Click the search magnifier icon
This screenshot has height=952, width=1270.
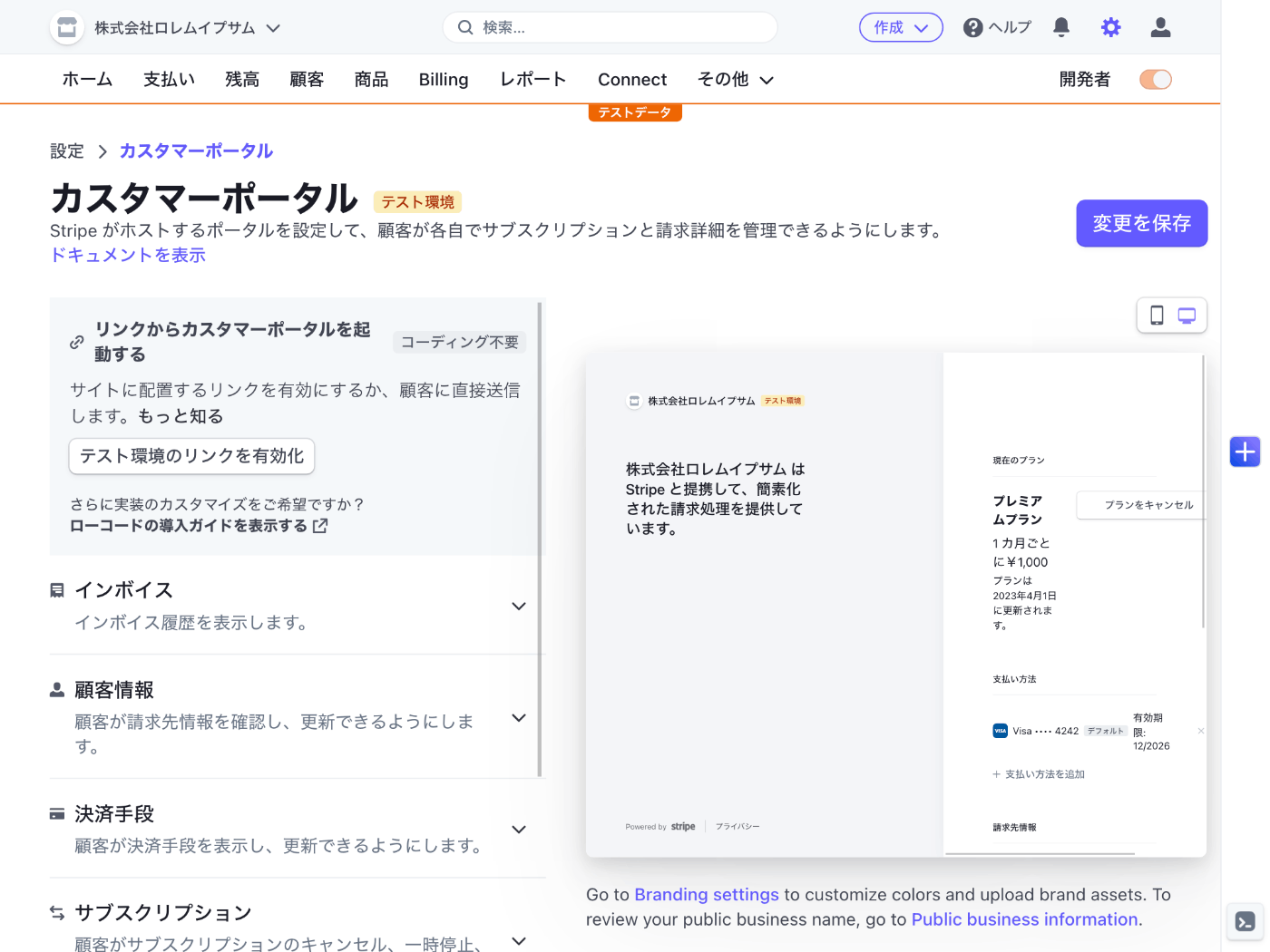pyautogui.click(x=465, y=27)
